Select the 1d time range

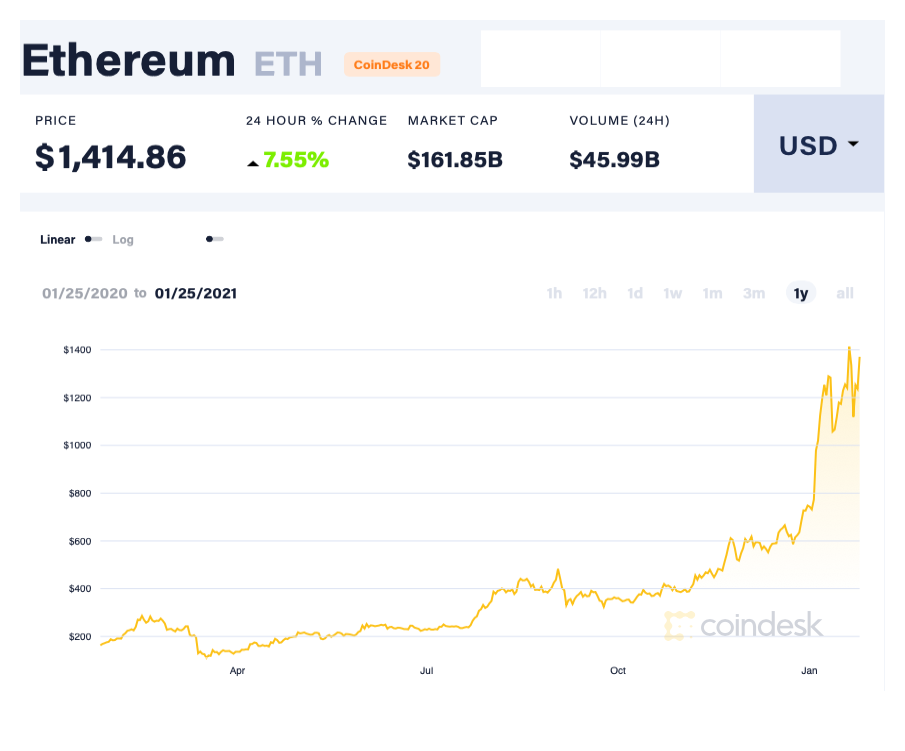click(635, 293)
